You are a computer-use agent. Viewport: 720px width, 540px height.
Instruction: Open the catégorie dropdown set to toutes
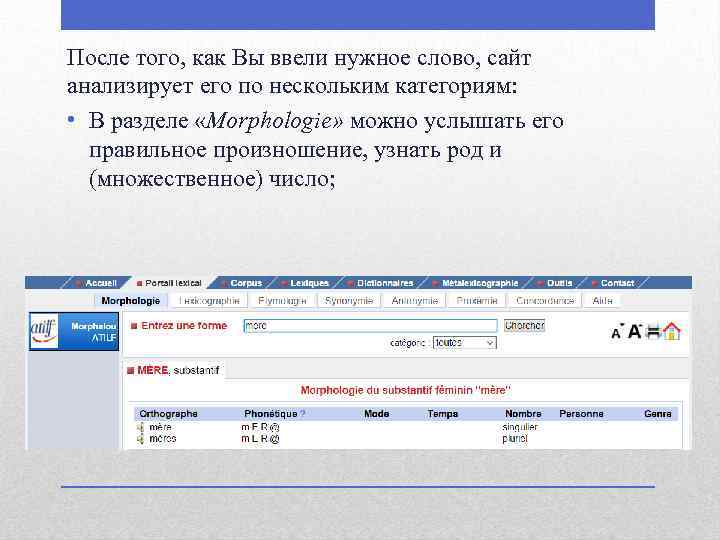tap(465, 343)
